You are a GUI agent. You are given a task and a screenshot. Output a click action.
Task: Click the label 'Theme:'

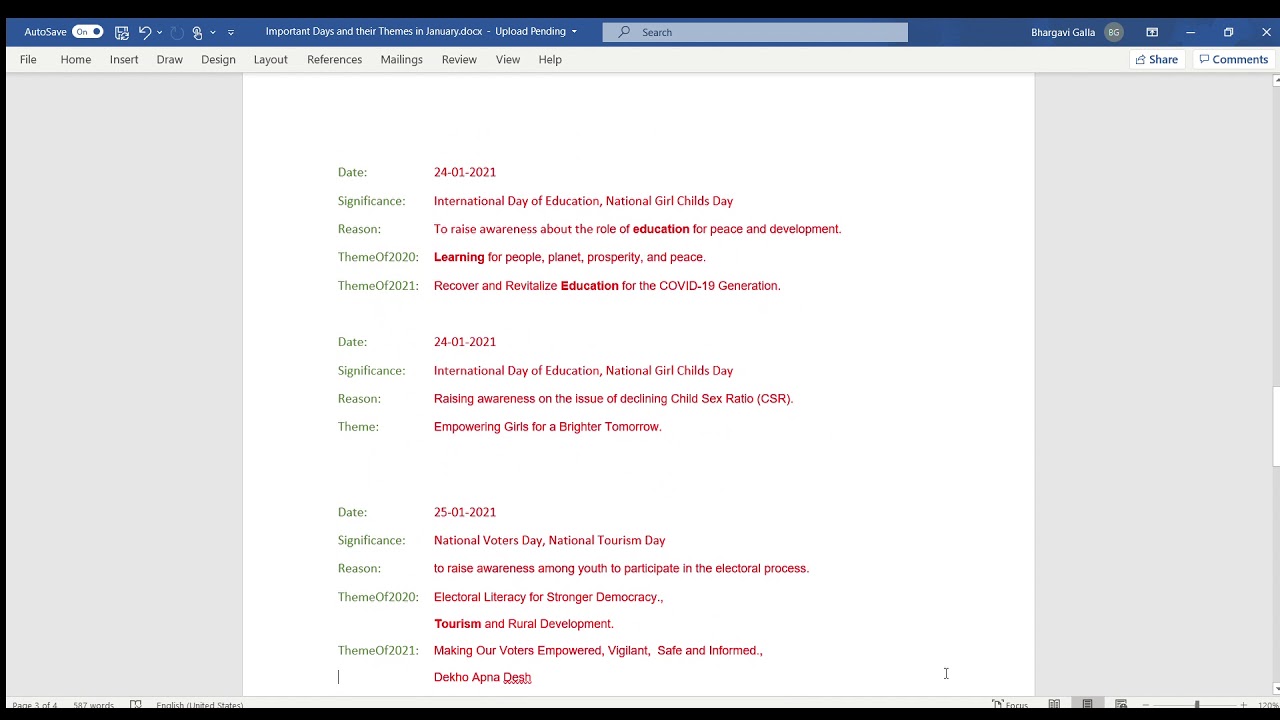(358, 427)
